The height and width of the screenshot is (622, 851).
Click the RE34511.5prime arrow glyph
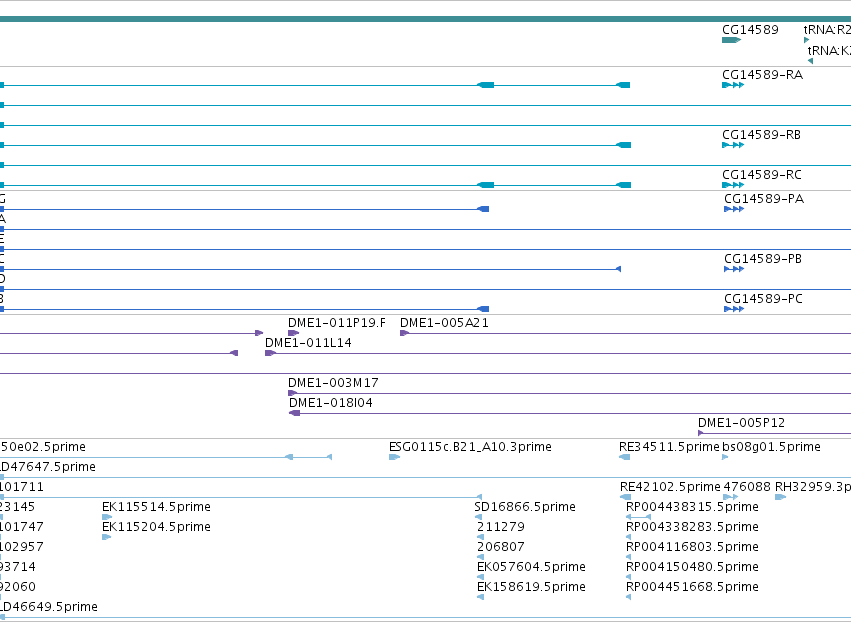tap(624, 457)
